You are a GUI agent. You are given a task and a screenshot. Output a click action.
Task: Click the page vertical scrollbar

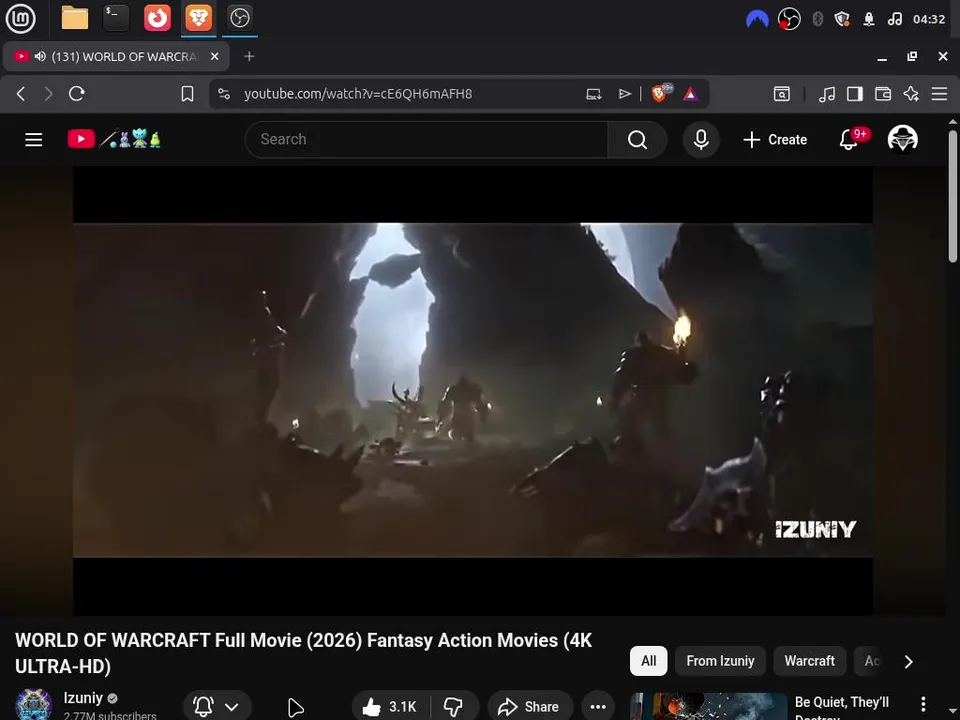click(953, 196)
